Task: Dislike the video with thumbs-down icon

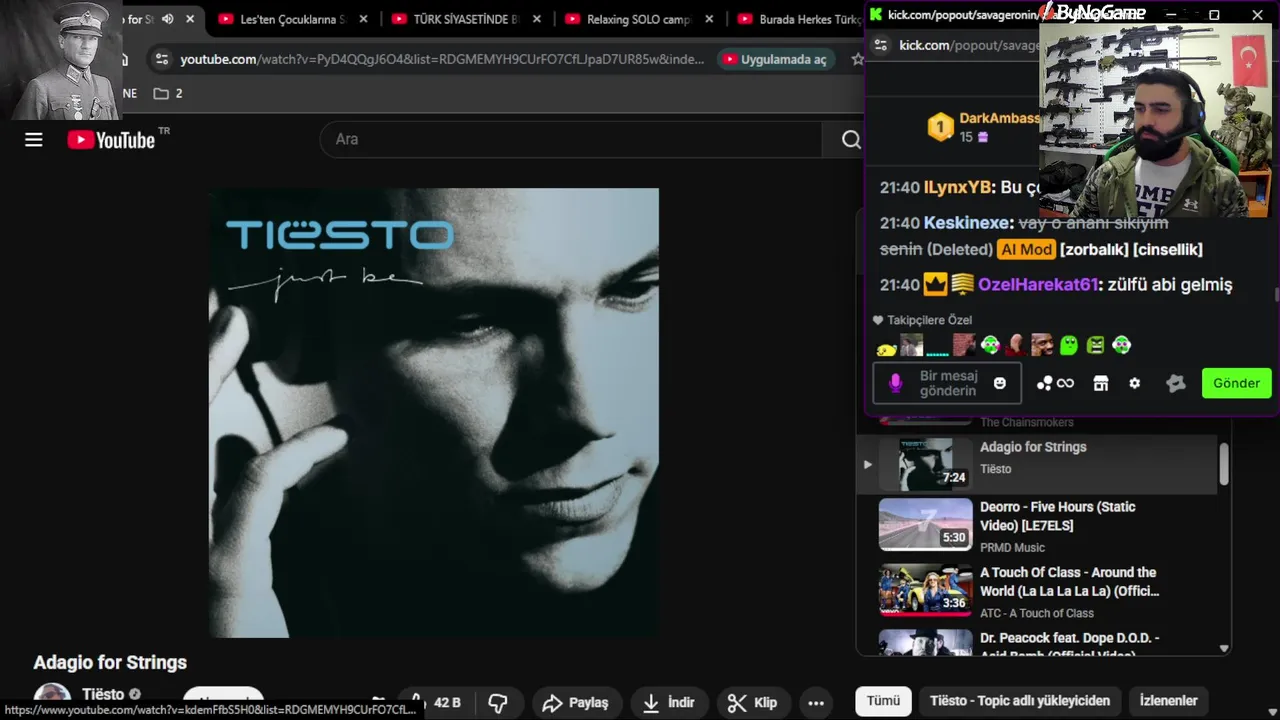Action: [498, 703]
